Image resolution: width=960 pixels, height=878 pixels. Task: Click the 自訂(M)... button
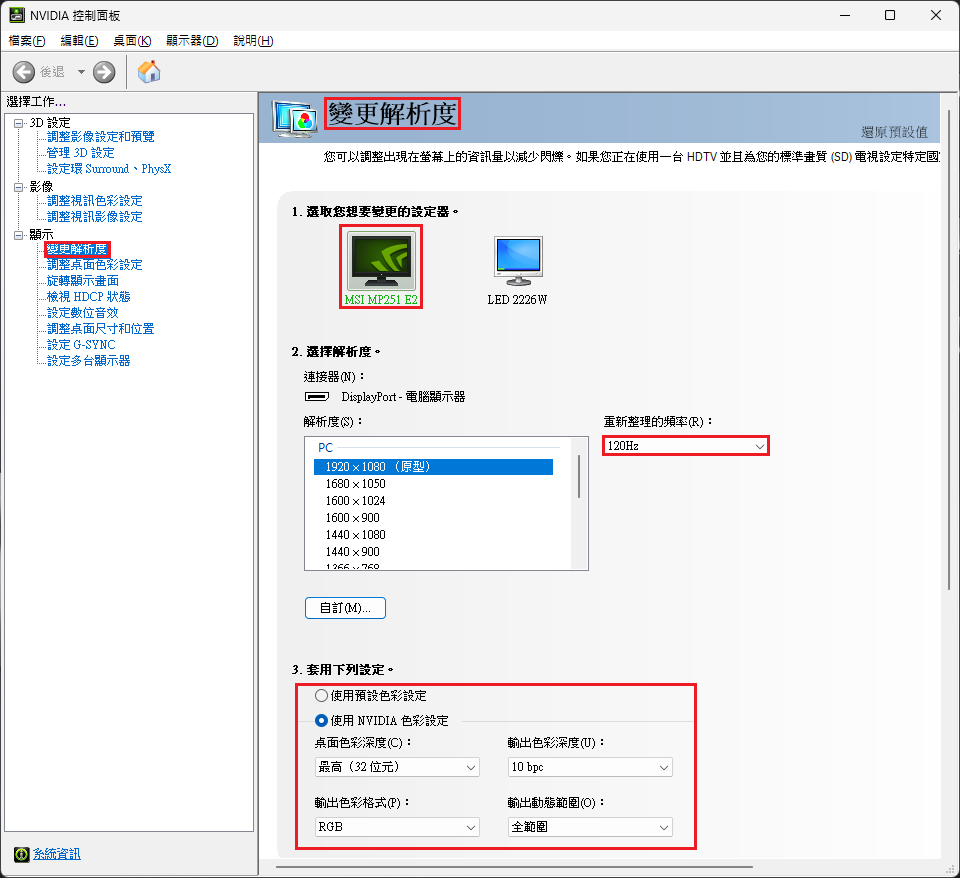[345, 608]
